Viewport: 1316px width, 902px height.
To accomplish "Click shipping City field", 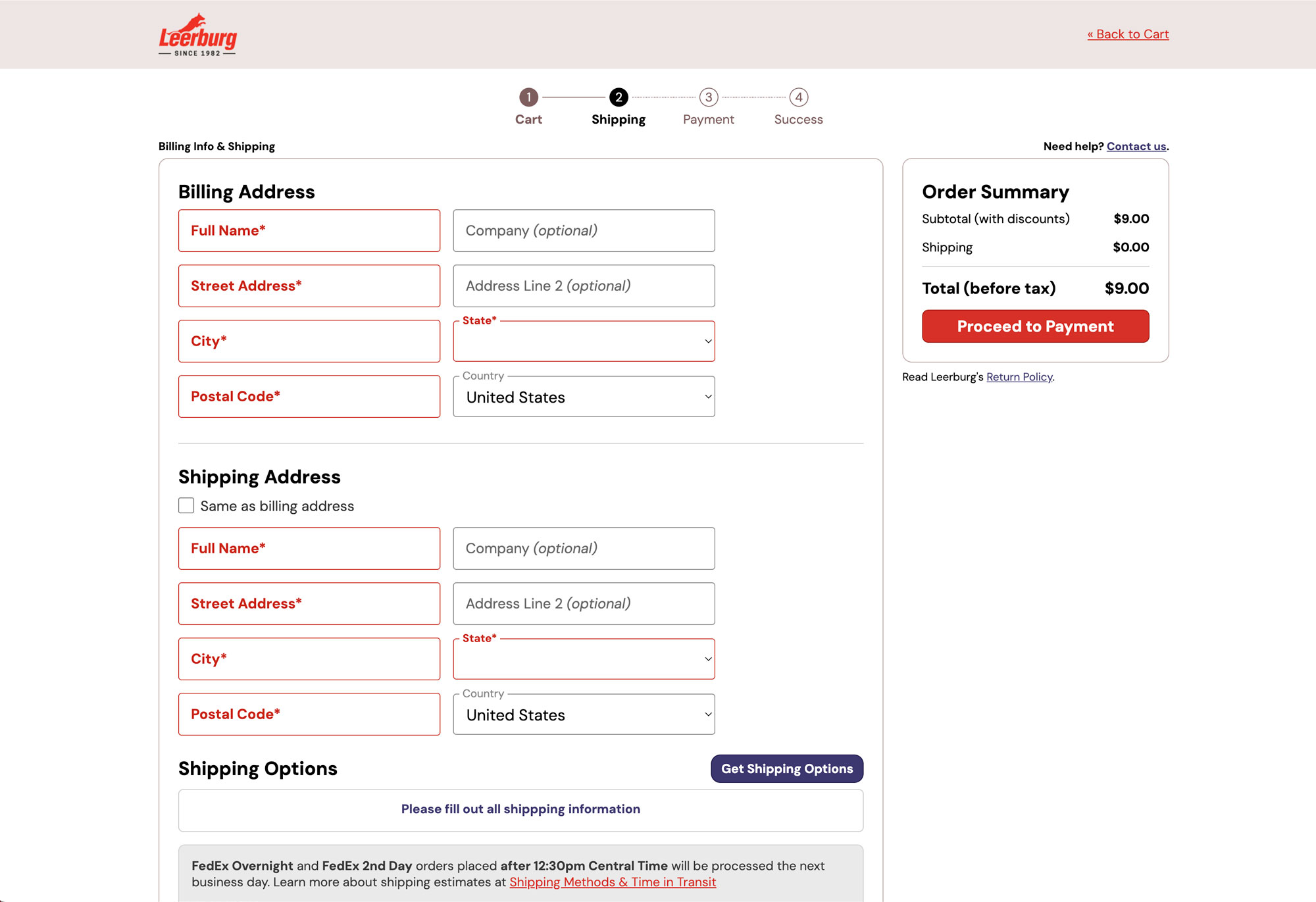I will tap(309, 659).
